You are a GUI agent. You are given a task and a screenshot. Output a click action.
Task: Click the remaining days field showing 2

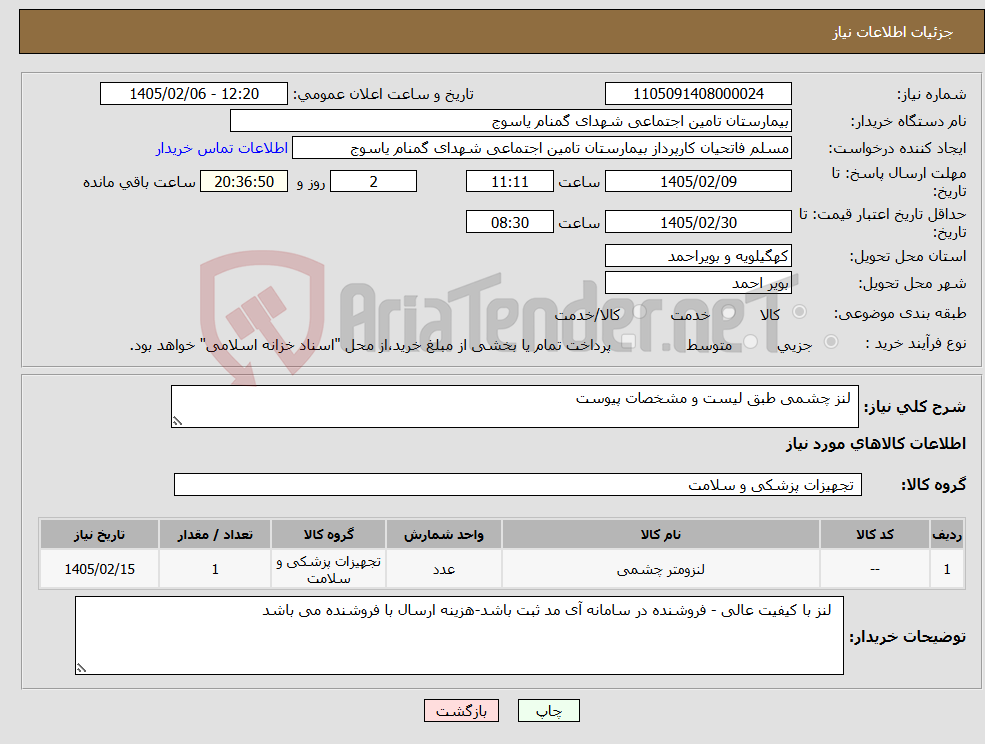click(373, 182)
